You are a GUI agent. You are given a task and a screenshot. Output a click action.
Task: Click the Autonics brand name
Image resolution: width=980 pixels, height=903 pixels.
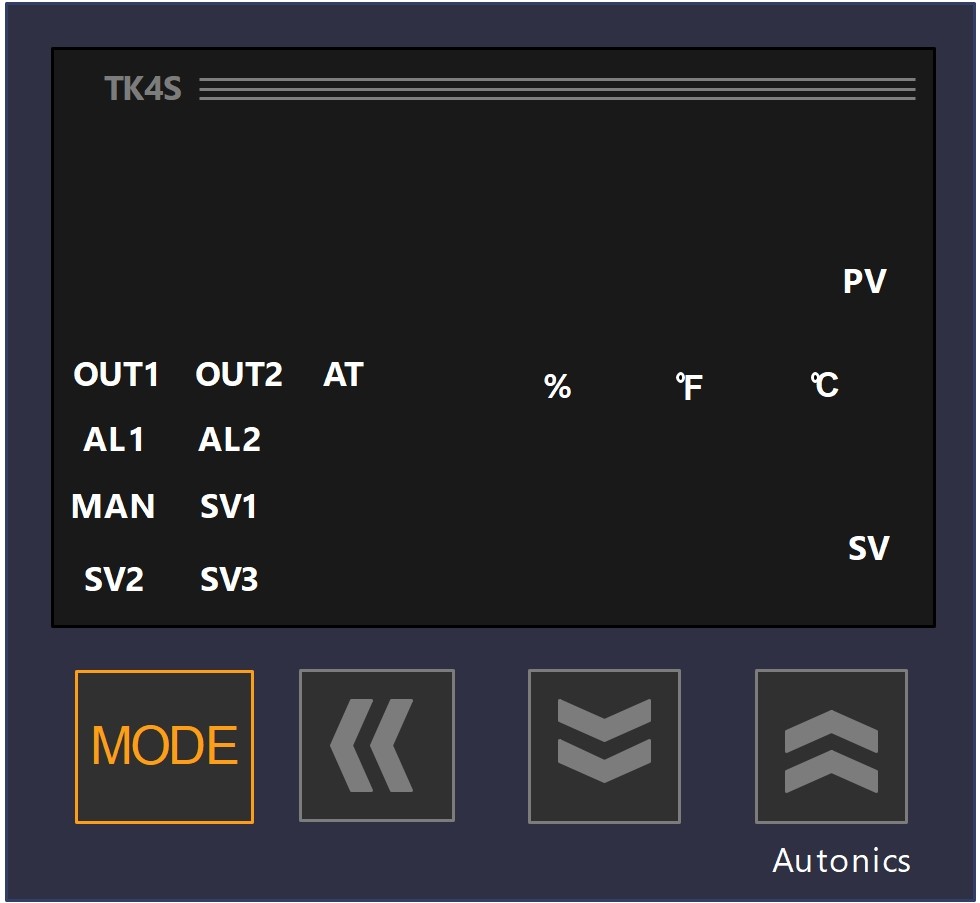(x=841, y=861)
